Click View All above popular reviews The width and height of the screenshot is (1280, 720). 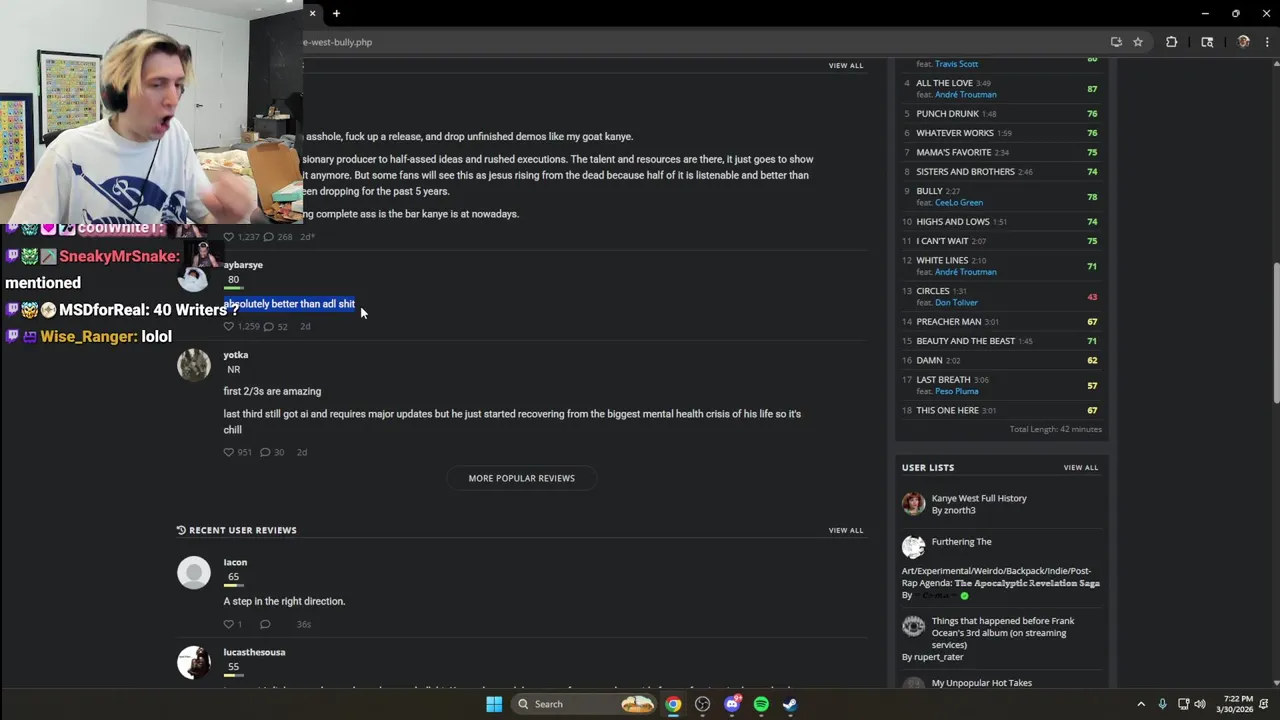click(x=845, y=65)
